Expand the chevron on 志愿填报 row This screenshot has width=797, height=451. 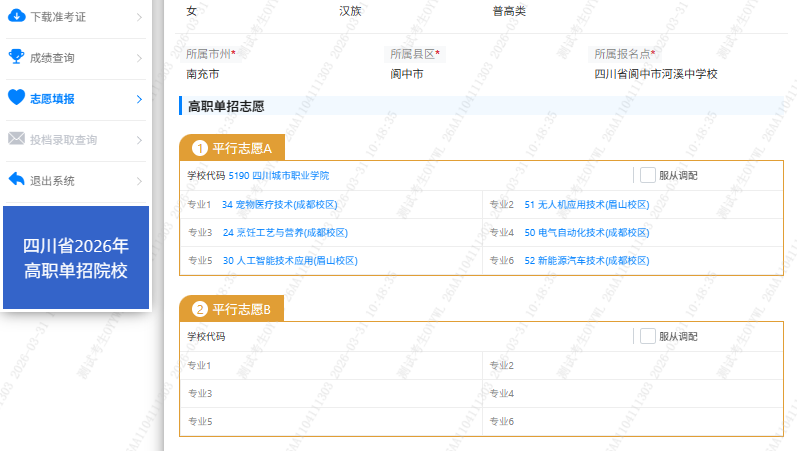[x=139, y=99]
